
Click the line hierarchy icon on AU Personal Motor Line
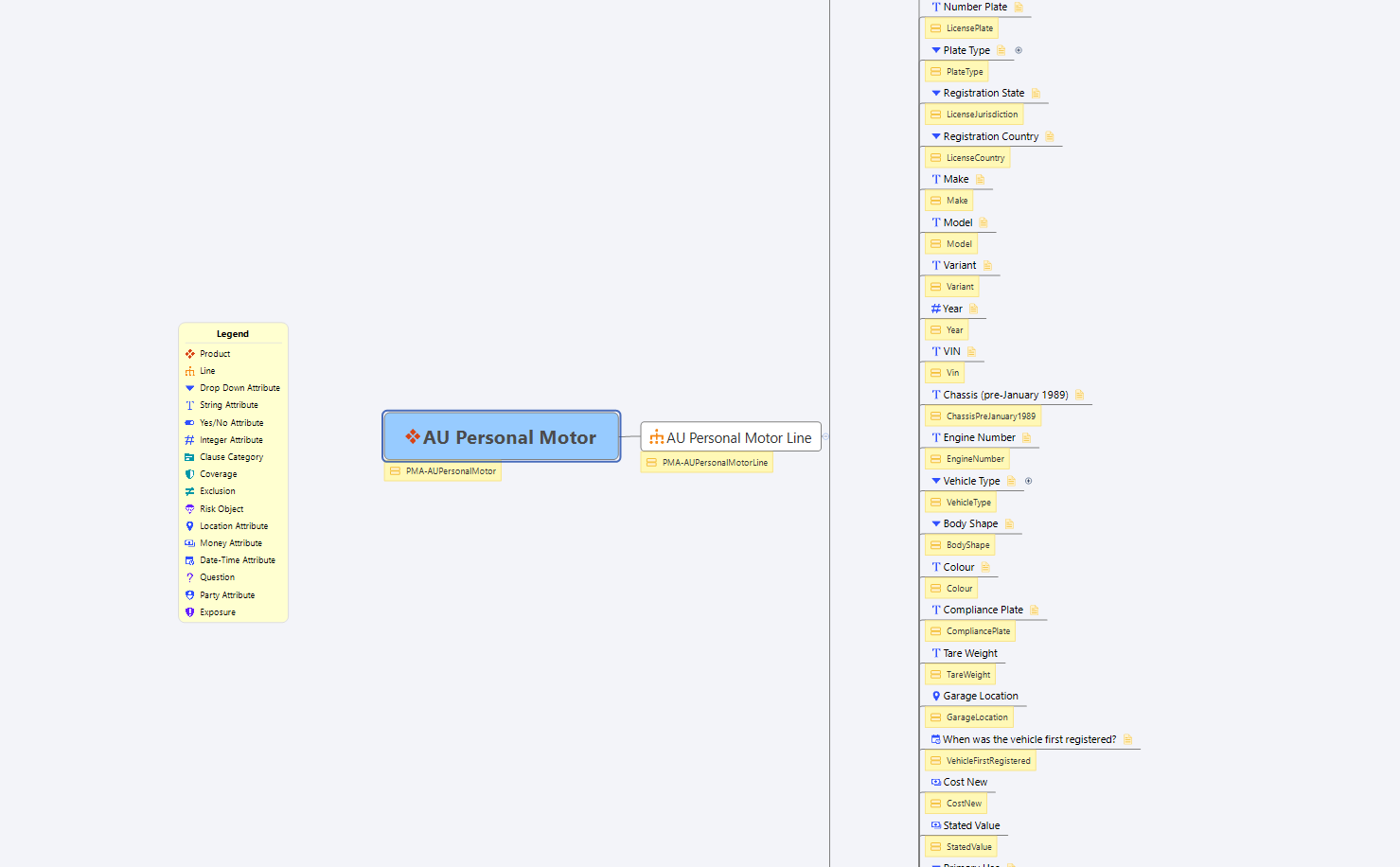click(x=656, y=438)
